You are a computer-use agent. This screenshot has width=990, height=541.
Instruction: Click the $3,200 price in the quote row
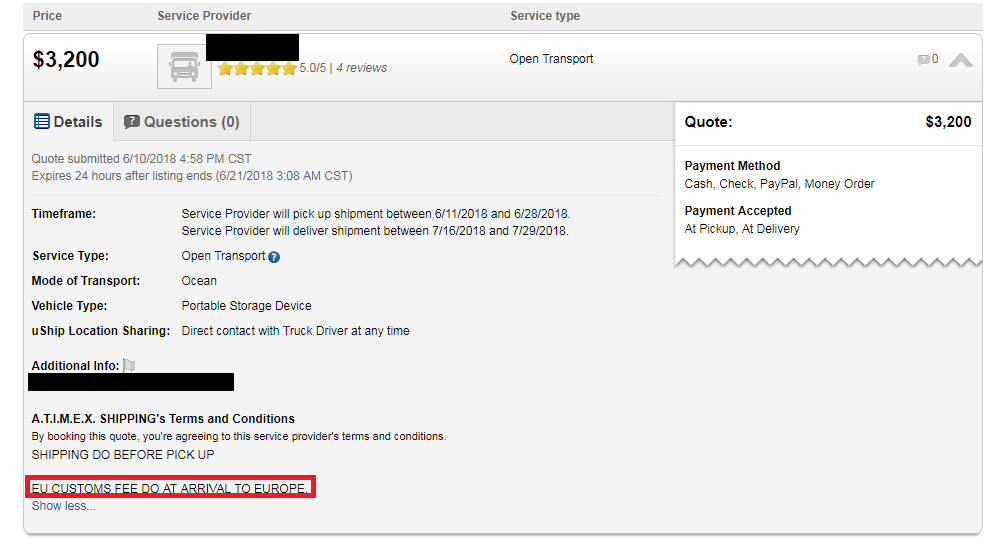click(x=66, y=59)
